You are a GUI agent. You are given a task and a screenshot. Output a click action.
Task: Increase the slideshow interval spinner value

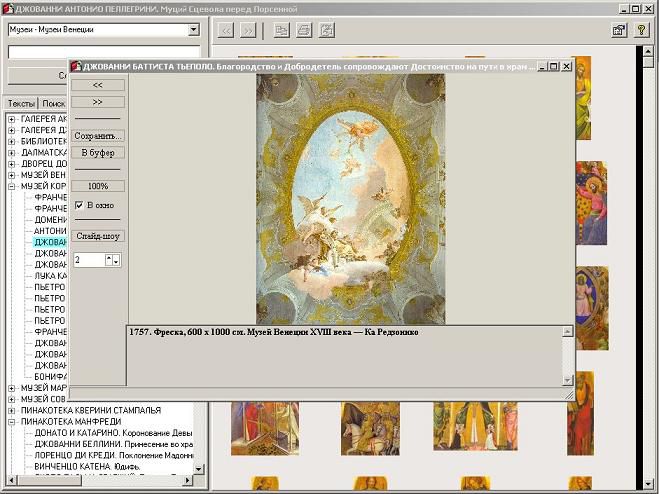tap(109, 256)
